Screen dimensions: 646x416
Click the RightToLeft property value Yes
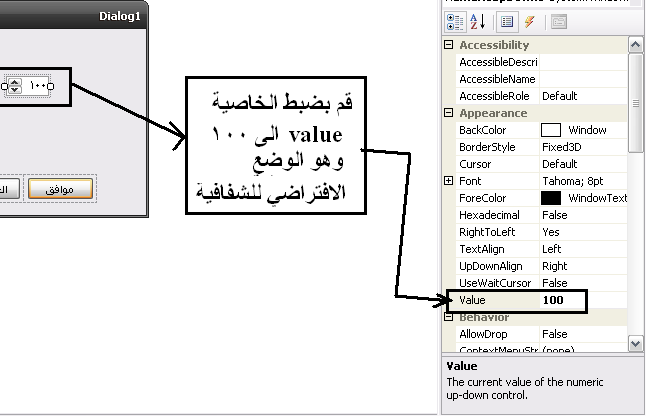(x=550, y=232)
